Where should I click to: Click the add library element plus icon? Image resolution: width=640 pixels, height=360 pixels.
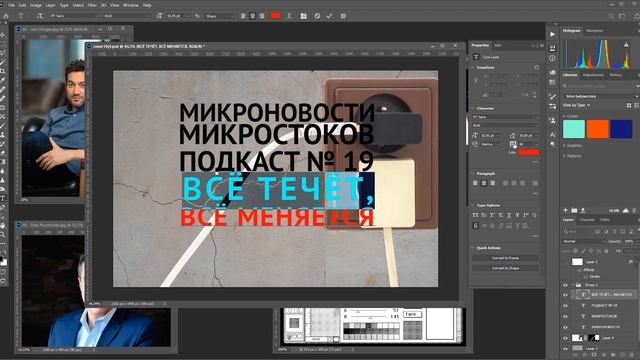click(566, 210)
